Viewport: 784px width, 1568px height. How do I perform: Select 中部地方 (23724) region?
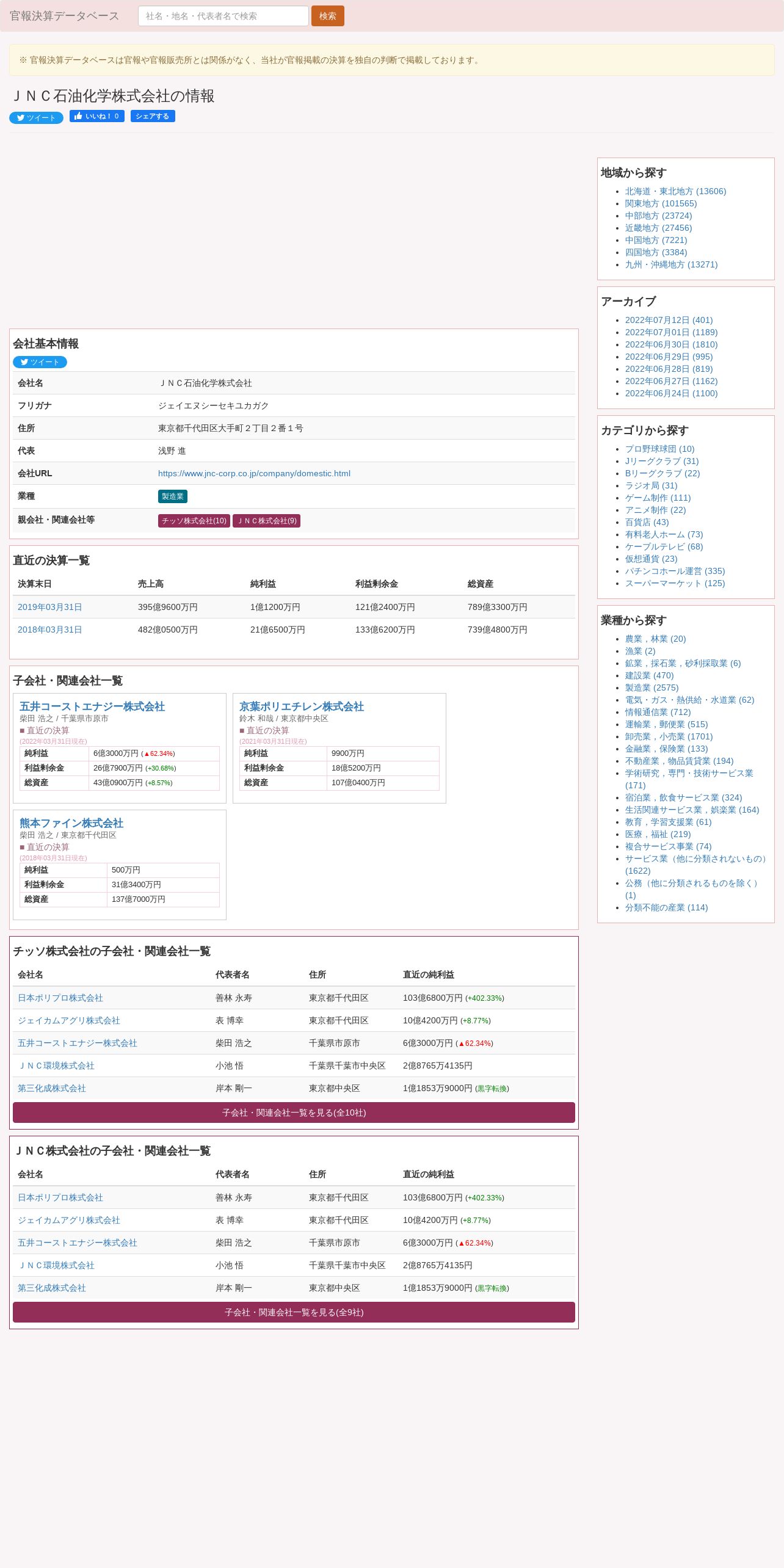[x=658, y=216]
